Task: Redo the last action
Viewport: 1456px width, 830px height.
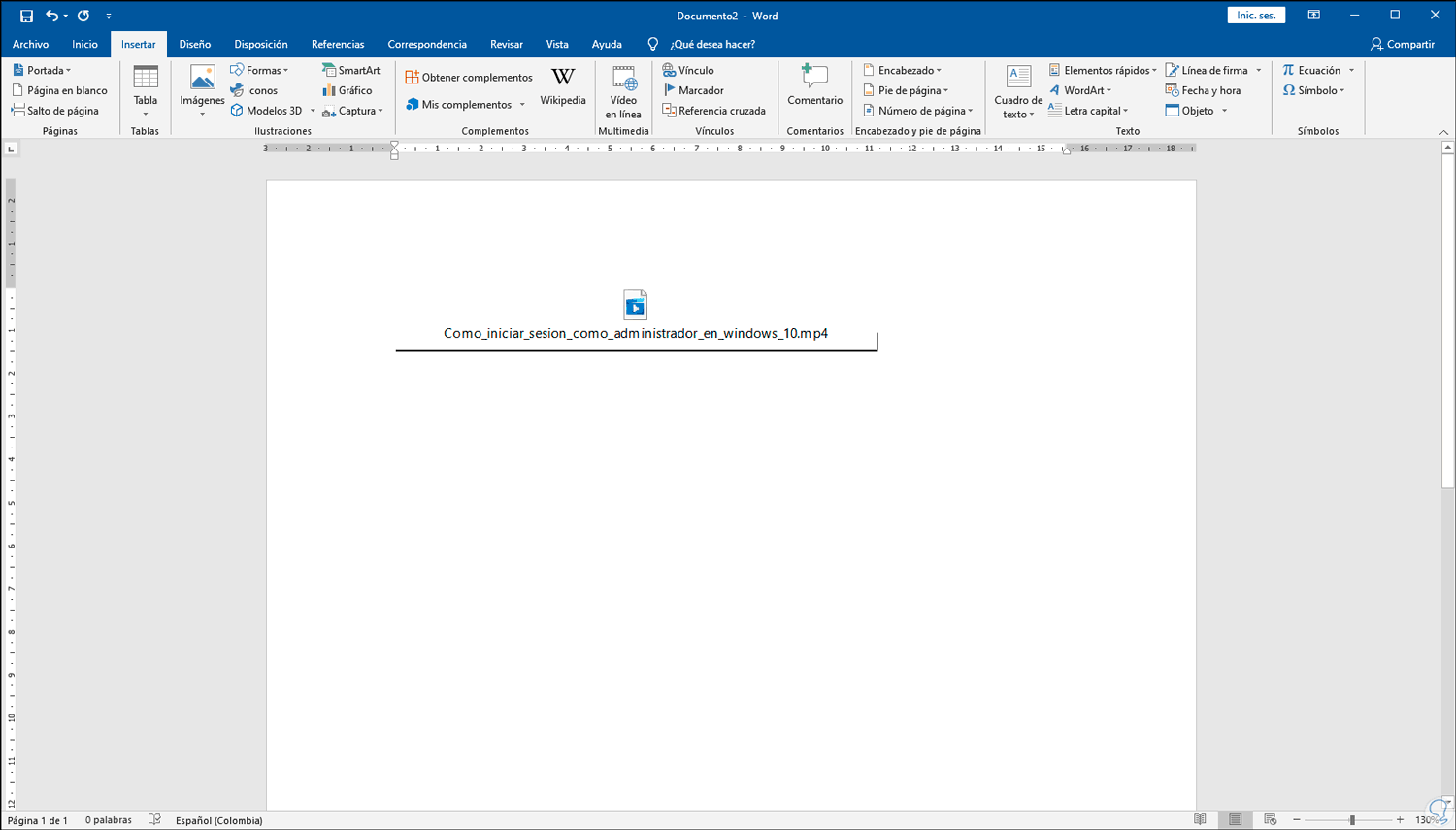Action: pyautogui.click(x=83, y=16)
